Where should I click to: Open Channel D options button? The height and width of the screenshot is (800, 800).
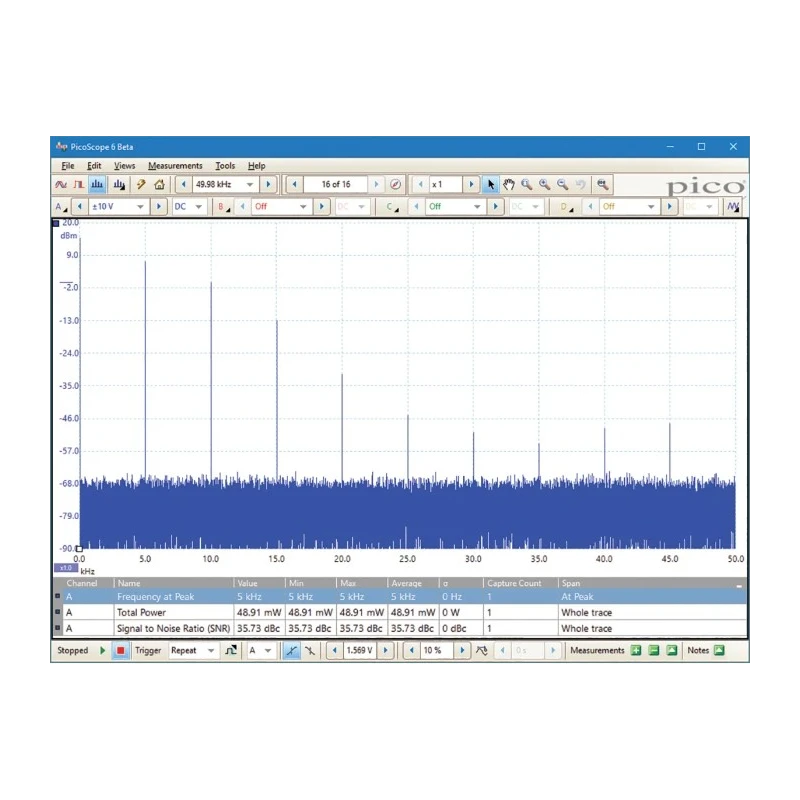pyautogui.click(x=566, y=207)
